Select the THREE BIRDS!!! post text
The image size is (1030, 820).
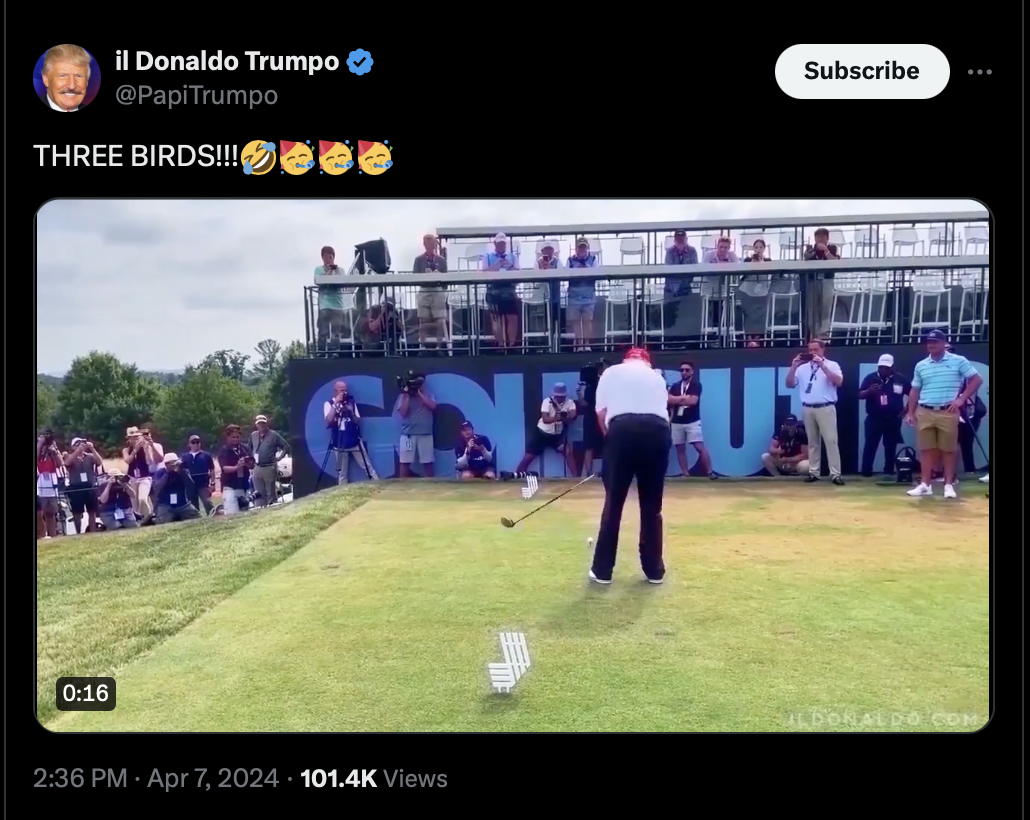[135, 156]
